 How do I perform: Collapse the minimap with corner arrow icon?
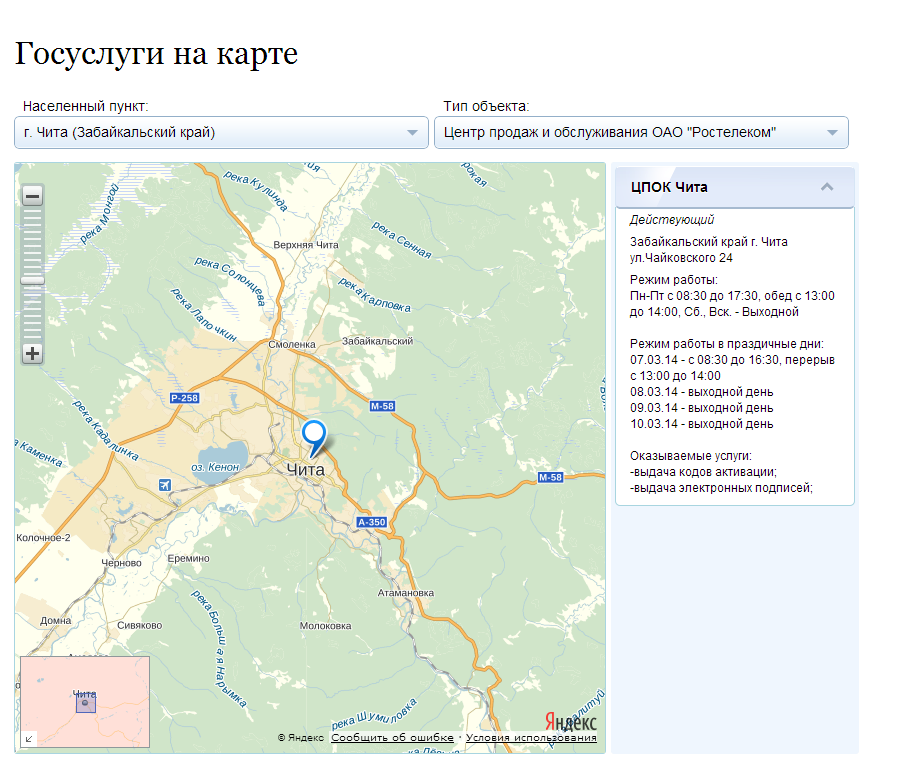pos(29,739)
